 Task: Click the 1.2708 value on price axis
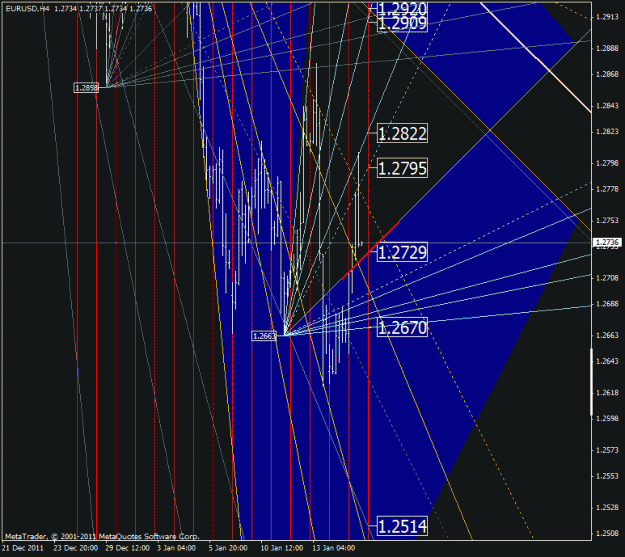point(607,278)
